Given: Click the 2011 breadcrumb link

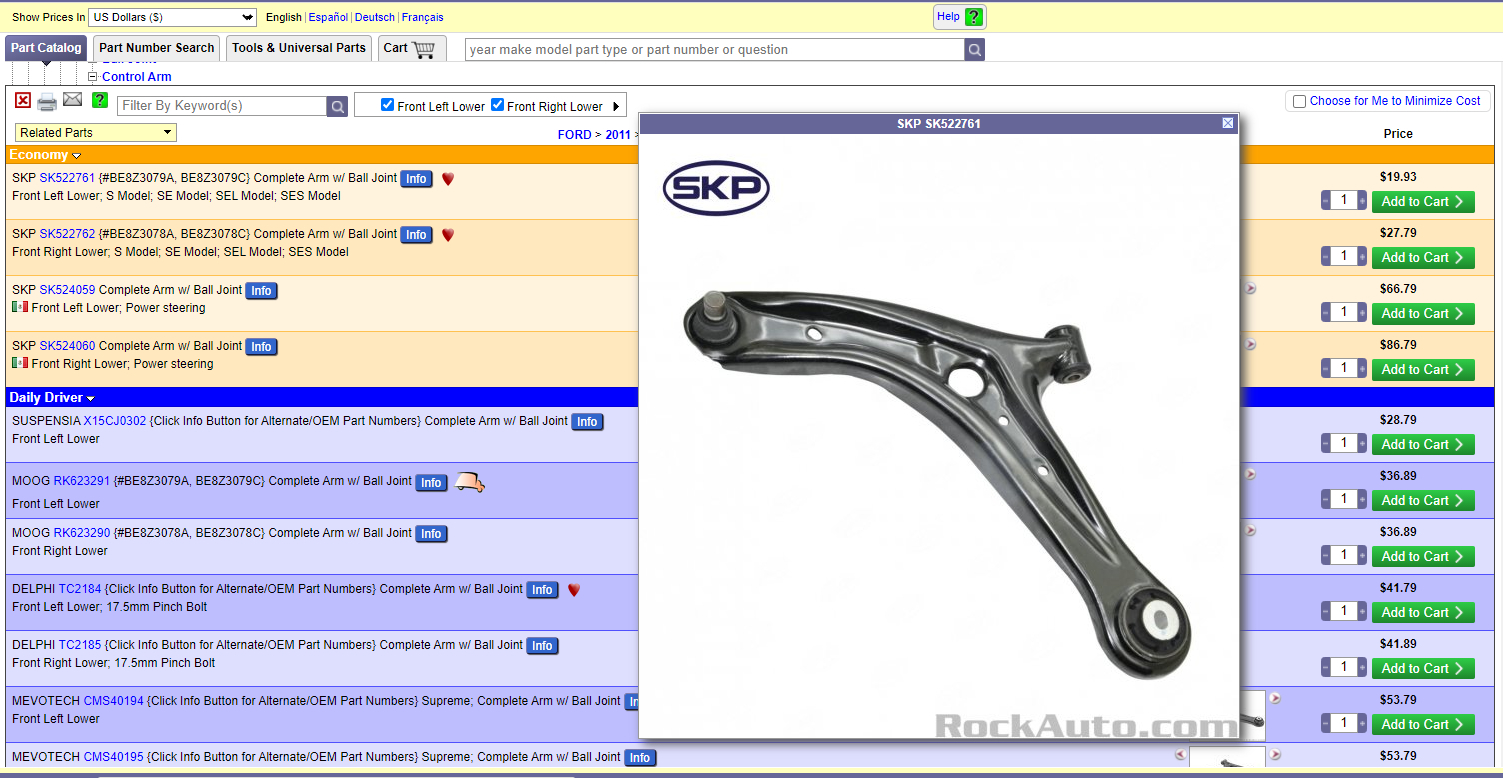Looking at the screenshot, I should tap(618, 134).
